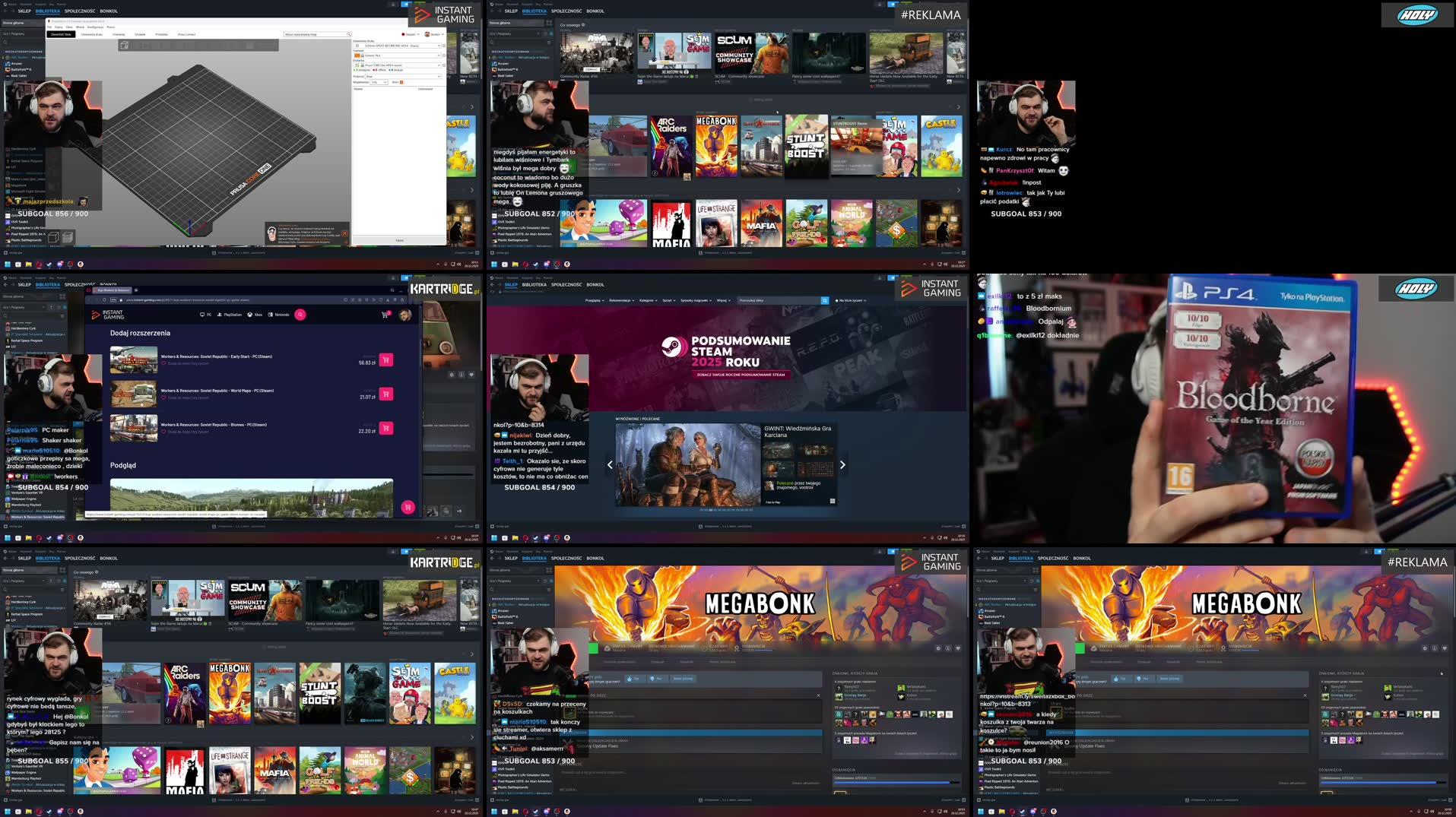Select the Nintendo platform icon
This screenshot has width=1456, height=817.
point(270,314)
